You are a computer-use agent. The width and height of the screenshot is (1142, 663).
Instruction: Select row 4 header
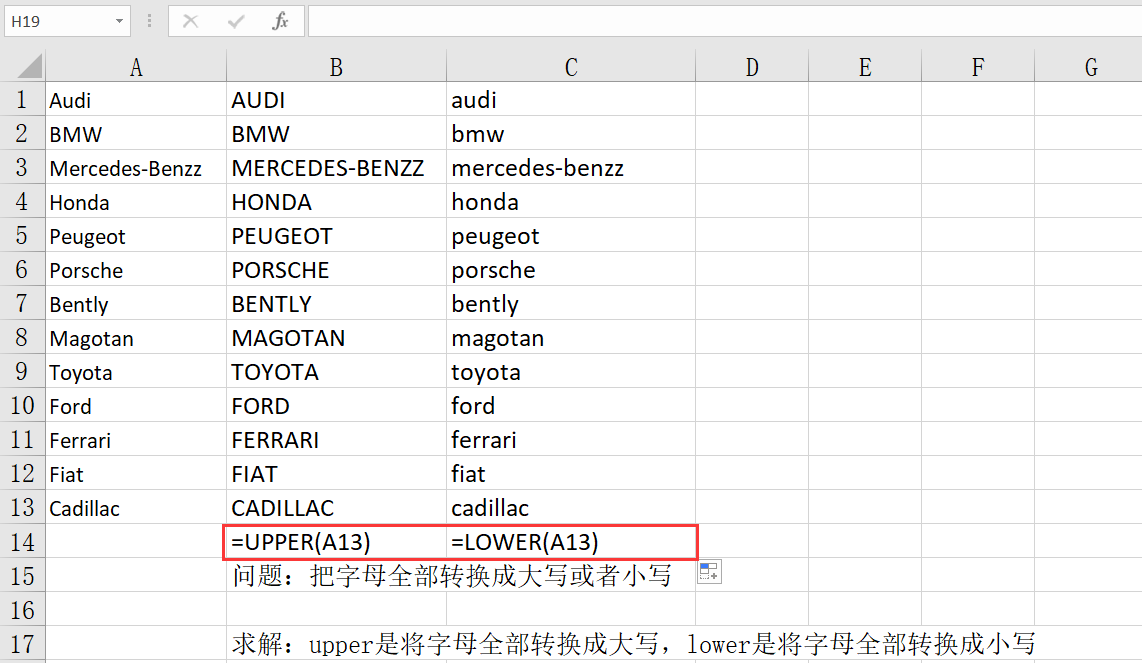coord(22,201)
